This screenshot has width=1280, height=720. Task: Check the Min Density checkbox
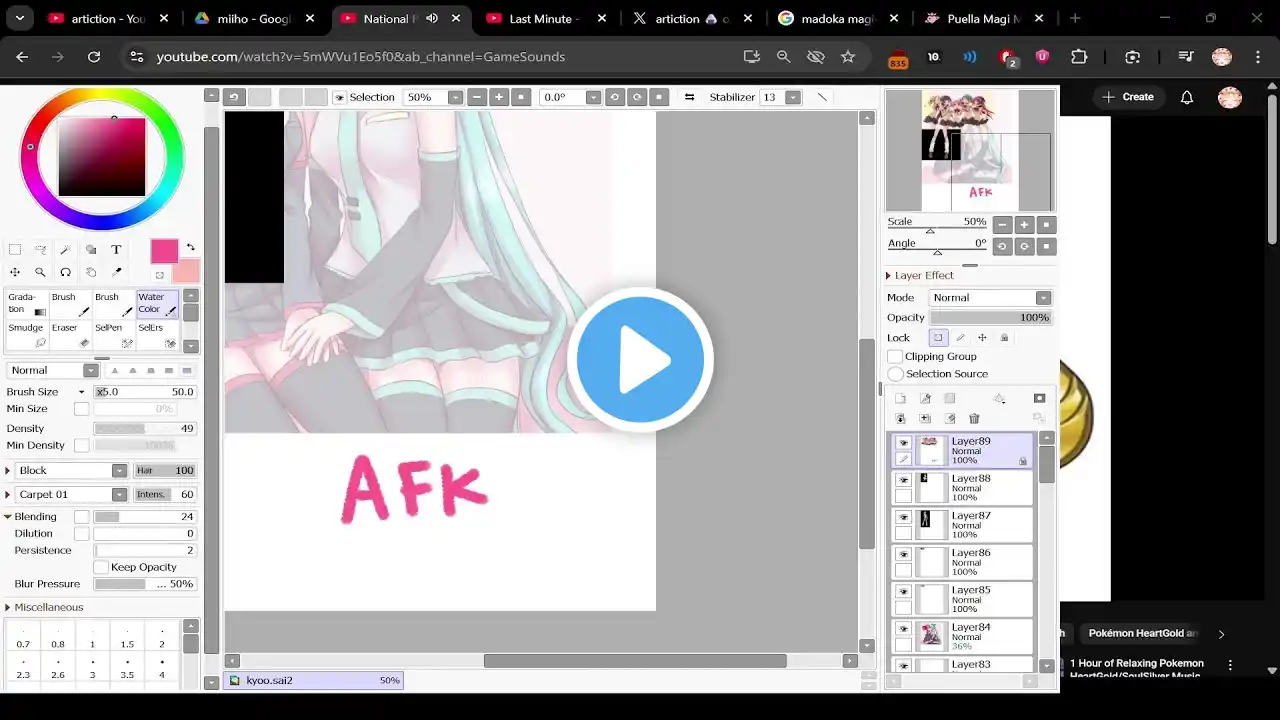tap(82, 446)
